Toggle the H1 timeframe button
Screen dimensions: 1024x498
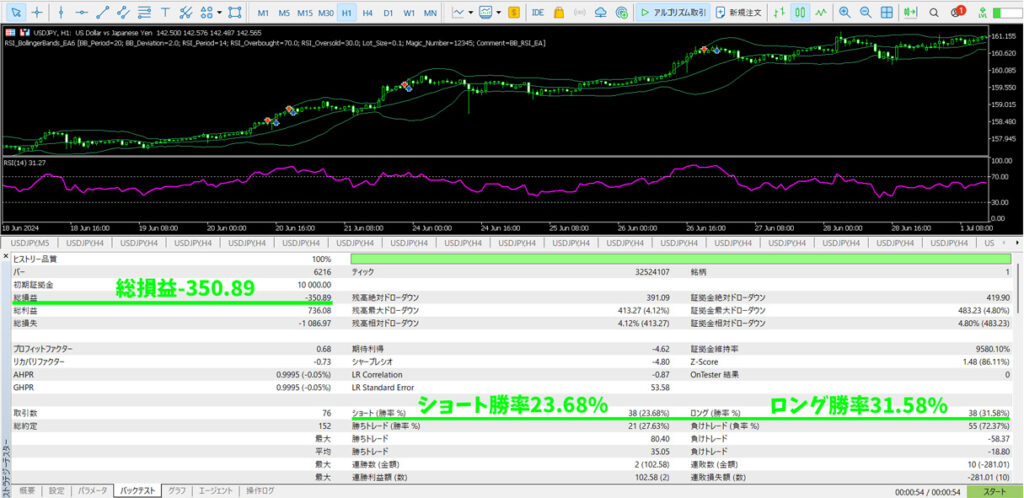pyautogui.click(x=347, y=12)
